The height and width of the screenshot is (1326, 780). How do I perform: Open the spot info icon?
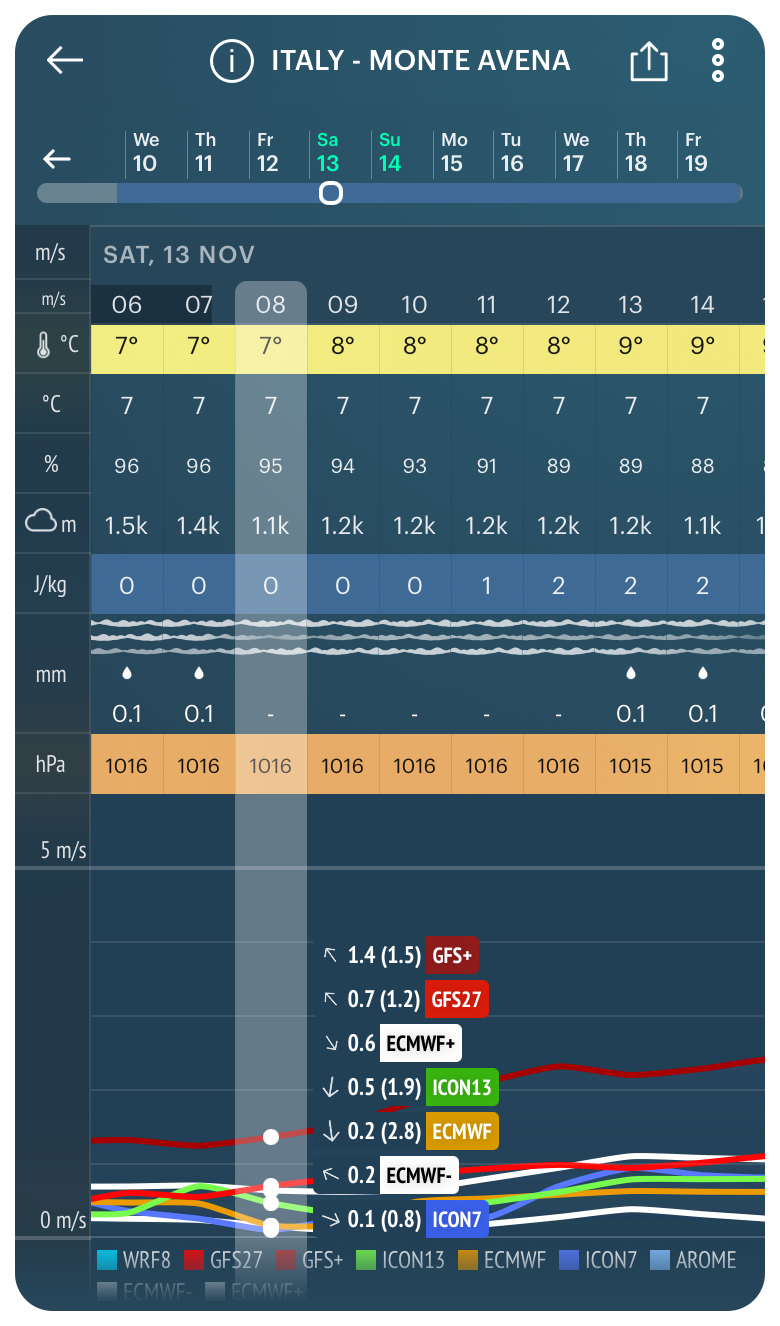pyautogui.click(x=231, y=61)
